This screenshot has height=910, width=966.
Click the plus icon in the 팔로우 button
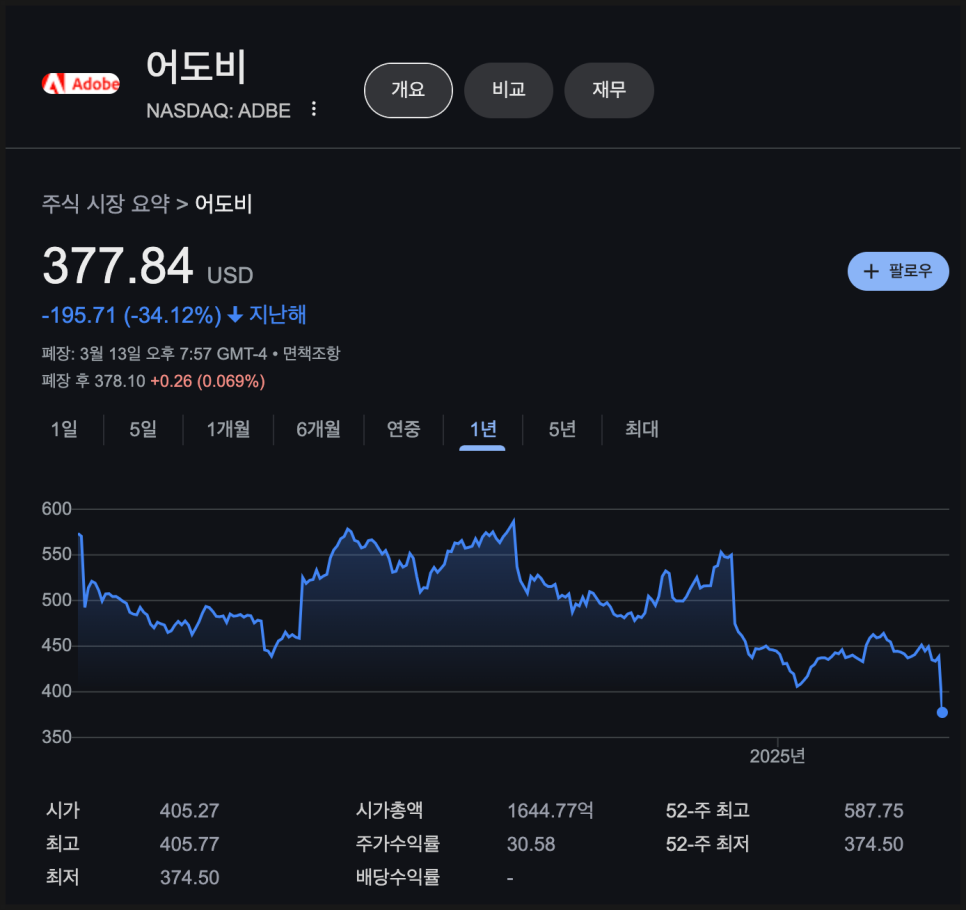pos(871,271)
